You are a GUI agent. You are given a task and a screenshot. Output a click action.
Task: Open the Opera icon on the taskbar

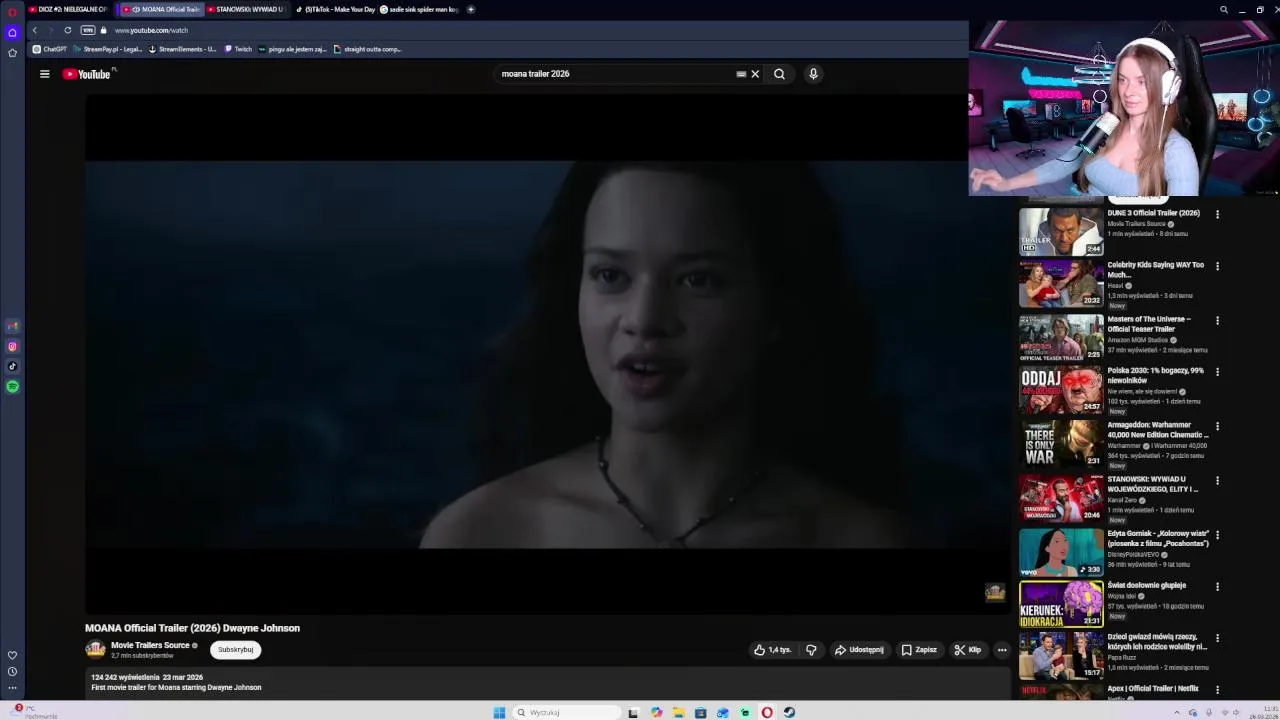pyautogui.click(x=767, y=713)
